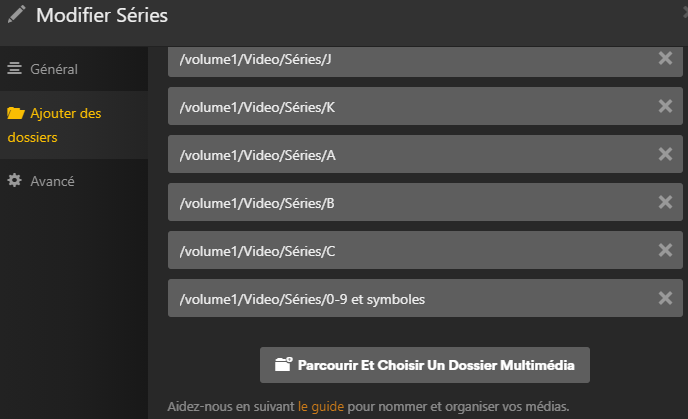Click the open folder sidebar icon
This screenshot has height=419, width=688.
click(x=15, y=114)
